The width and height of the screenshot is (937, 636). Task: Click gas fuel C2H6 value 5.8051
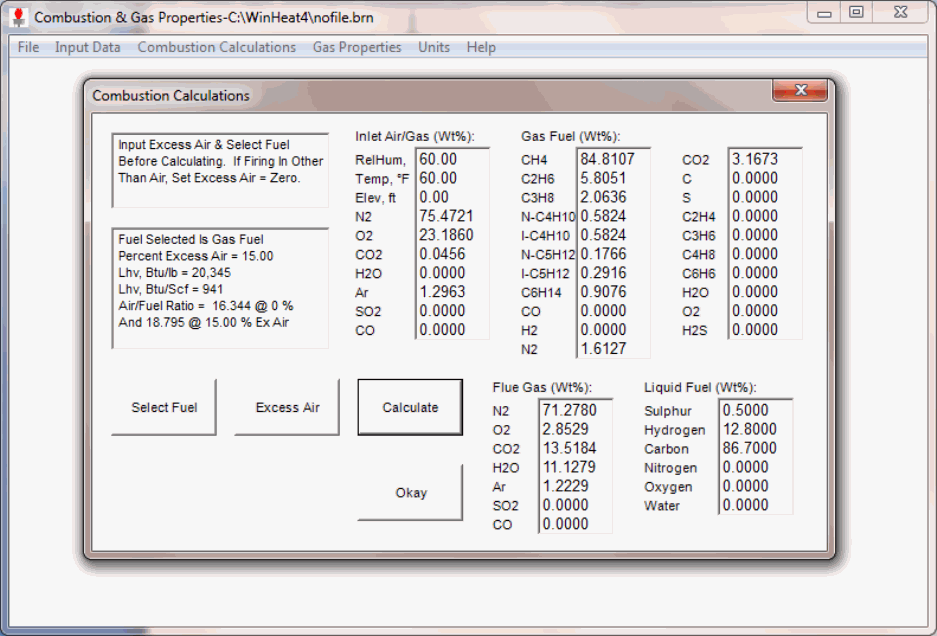coord(614,178)
